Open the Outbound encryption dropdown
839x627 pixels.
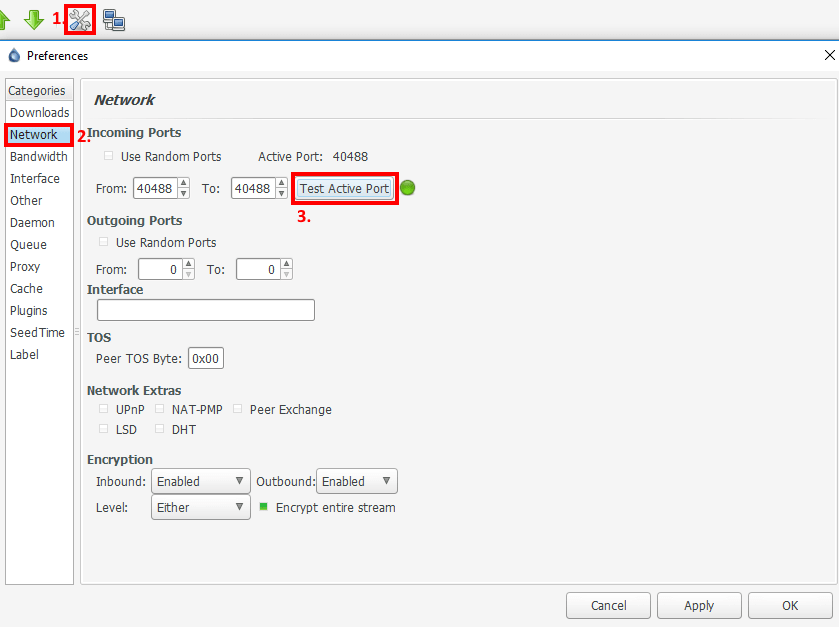pos(356,481)
